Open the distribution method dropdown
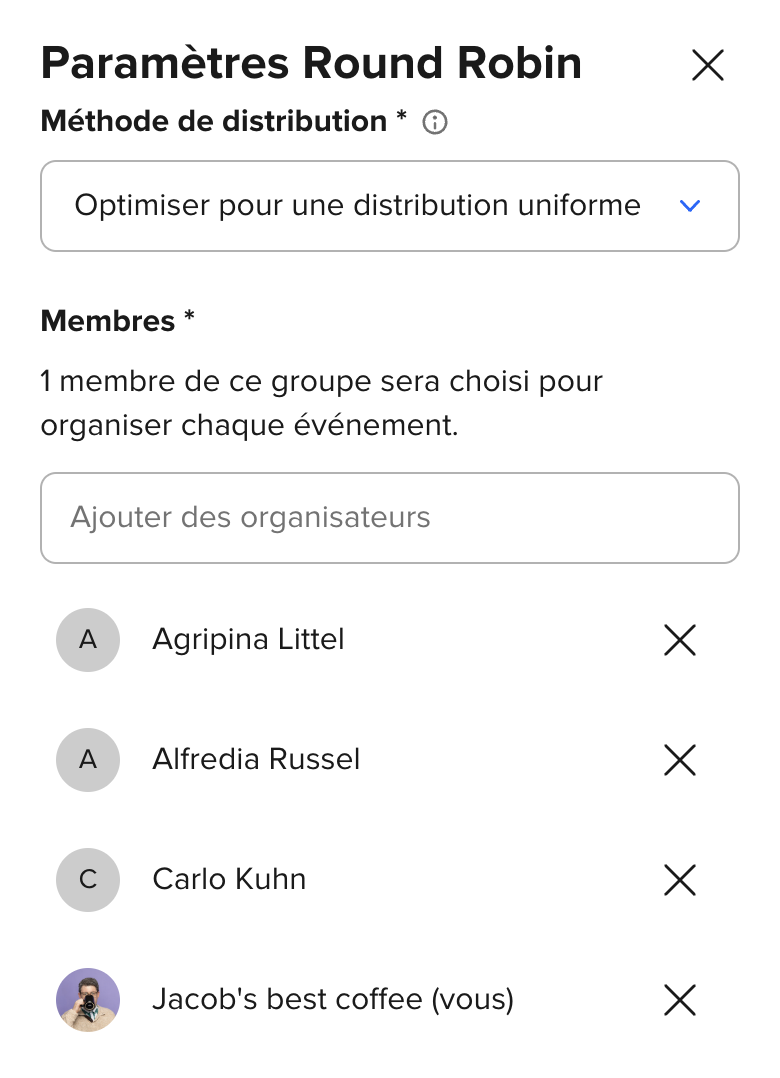The height and width of the screenshot is (1078, 780). [389, 206]
